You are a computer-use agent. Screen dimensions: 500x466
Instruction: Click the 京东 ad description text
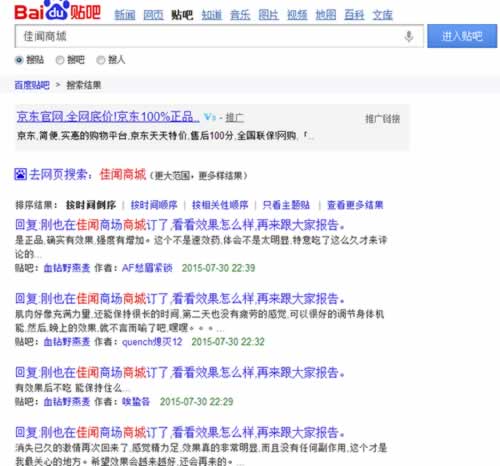(165, 136)
